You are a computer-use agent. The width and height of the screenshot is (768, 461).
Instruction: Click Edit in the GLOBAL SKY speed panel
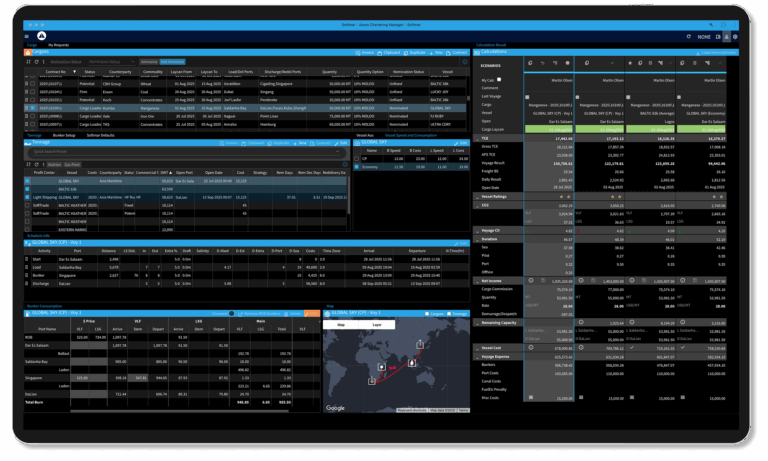[x=460, y=143]
